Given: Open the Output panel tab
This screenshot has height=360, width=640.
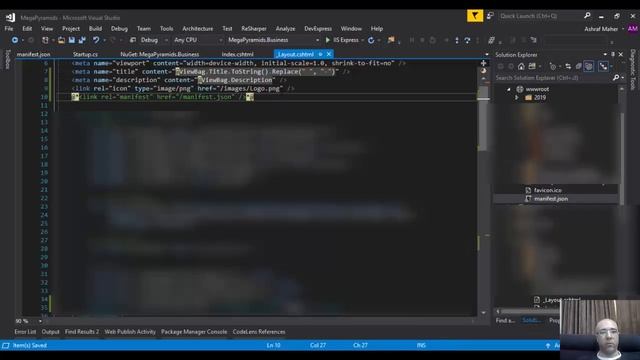Looking at the screenshot, I should 51,332.
